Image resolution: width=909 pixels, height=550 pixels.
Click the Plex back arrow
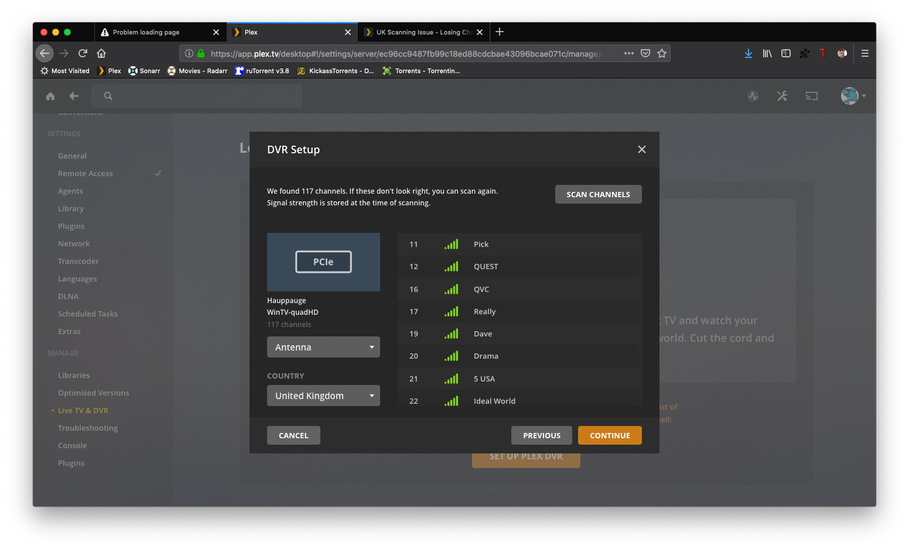pyautogui.click(x=74, y=96)
